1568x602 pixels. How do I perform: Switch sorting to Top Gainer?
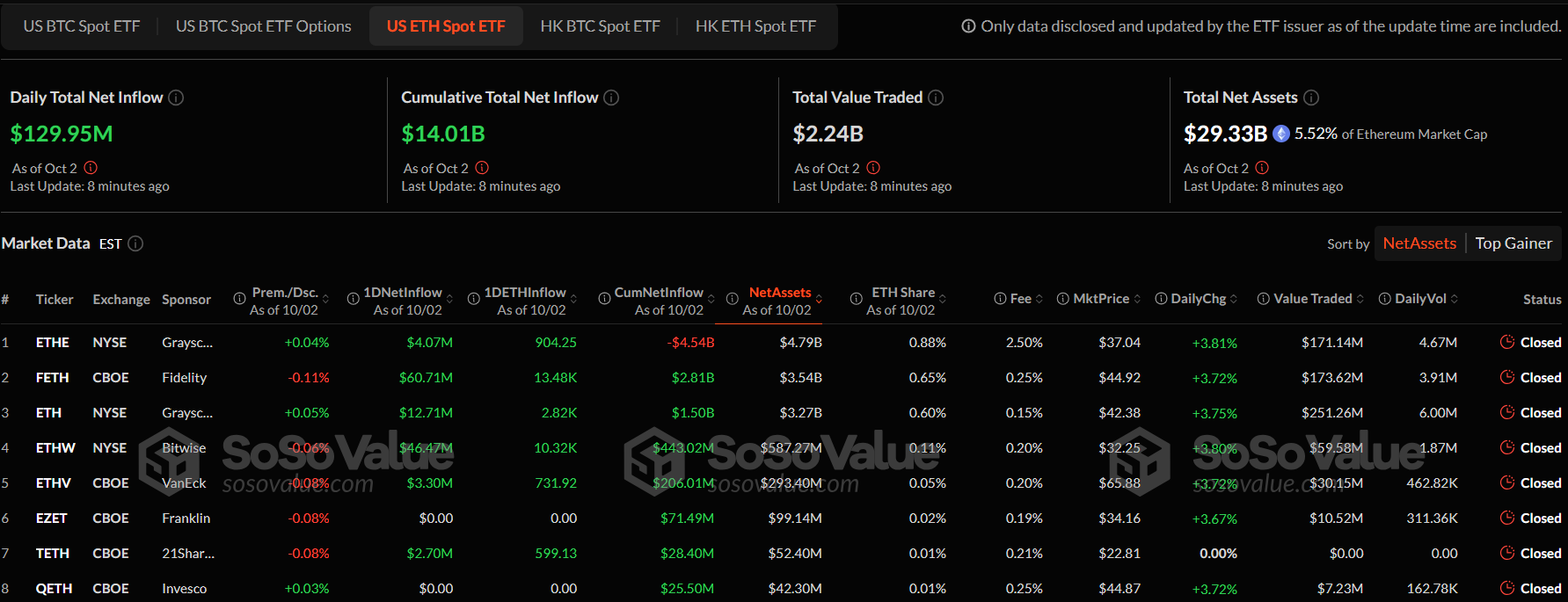[1513, 243]
